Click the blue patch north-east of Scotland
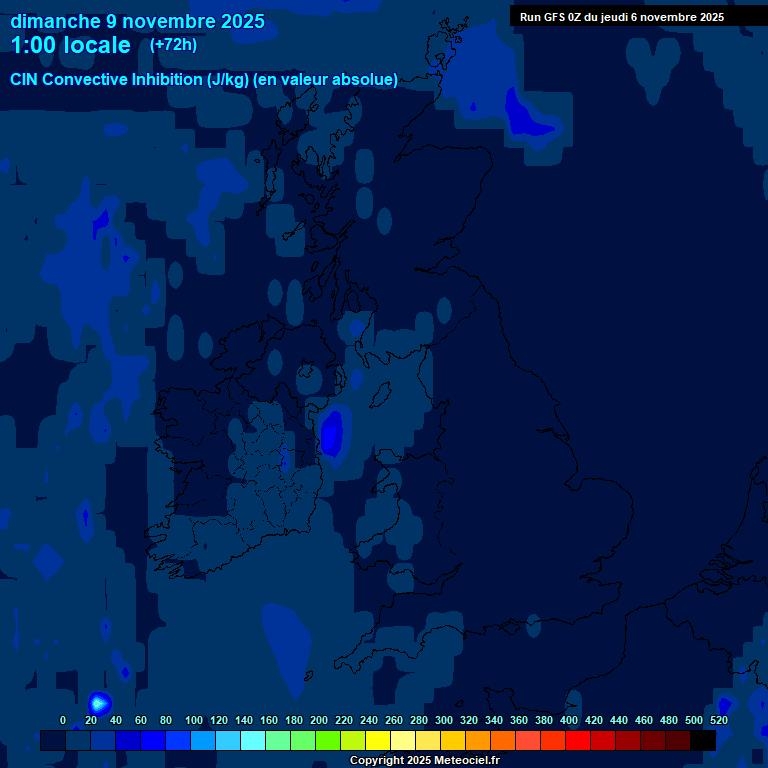768x768 pixels. (525, 113)
